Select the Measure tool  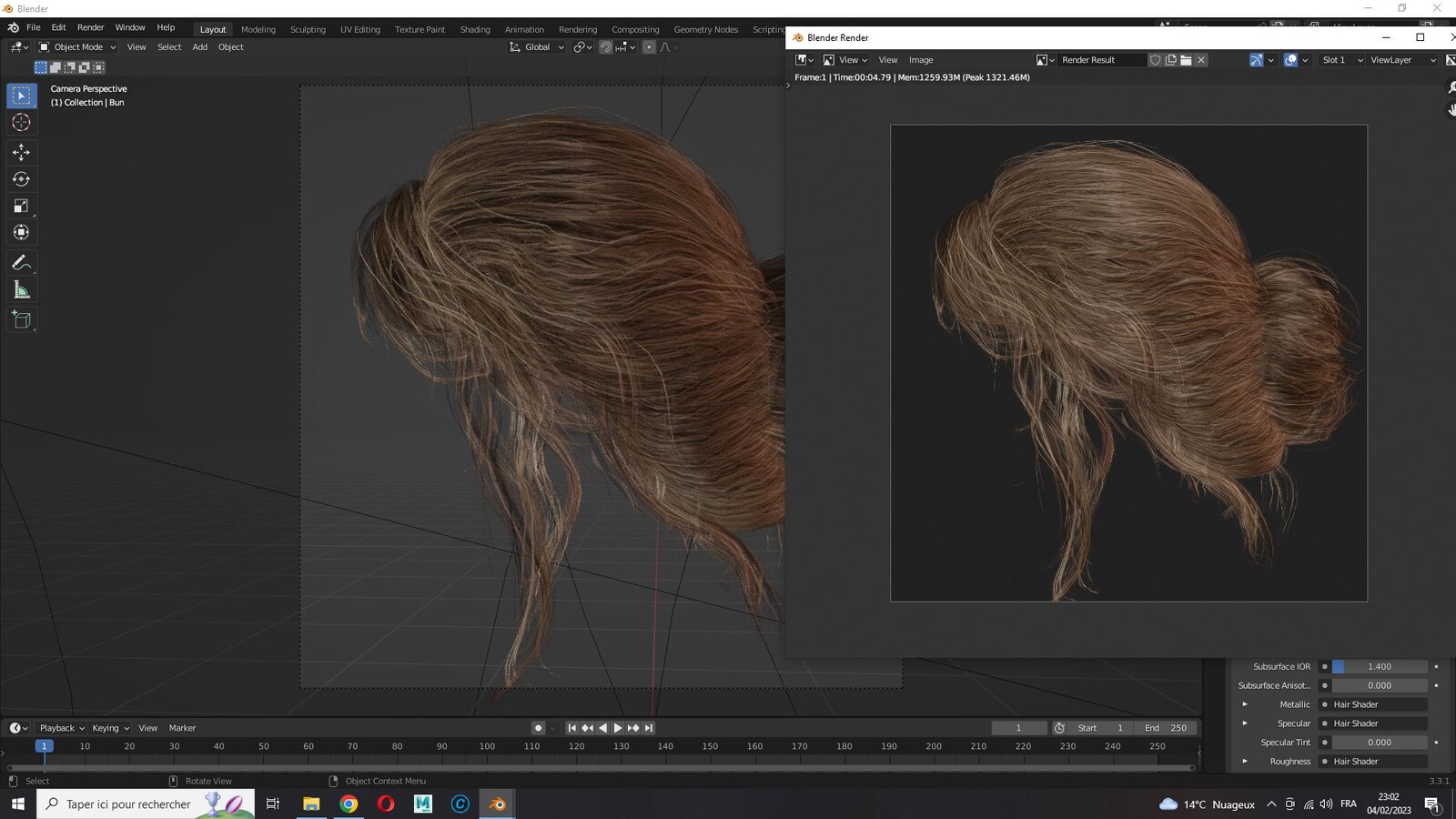[x=21, y=290]
